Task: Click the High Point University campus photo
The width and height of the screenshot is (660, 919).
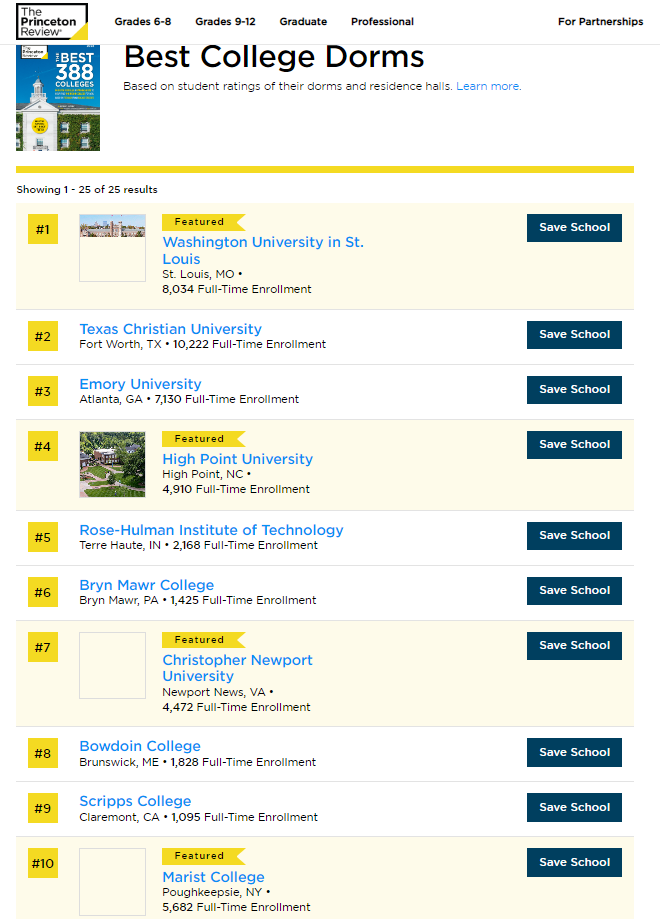Action: click(113, 465)
